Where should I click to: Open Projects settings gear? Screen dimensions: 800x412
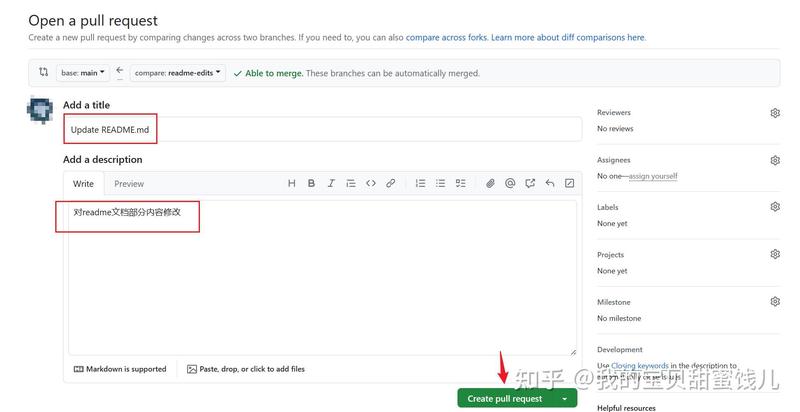[x=775, y=254]
